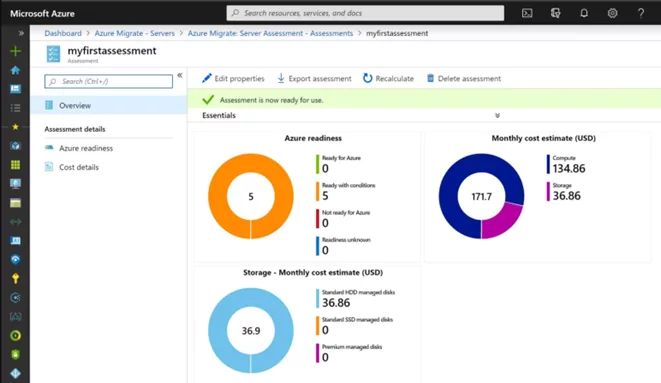661x383 pixels.
Task: Click the Microsoft Azure logo text
Action: point(42,13)
